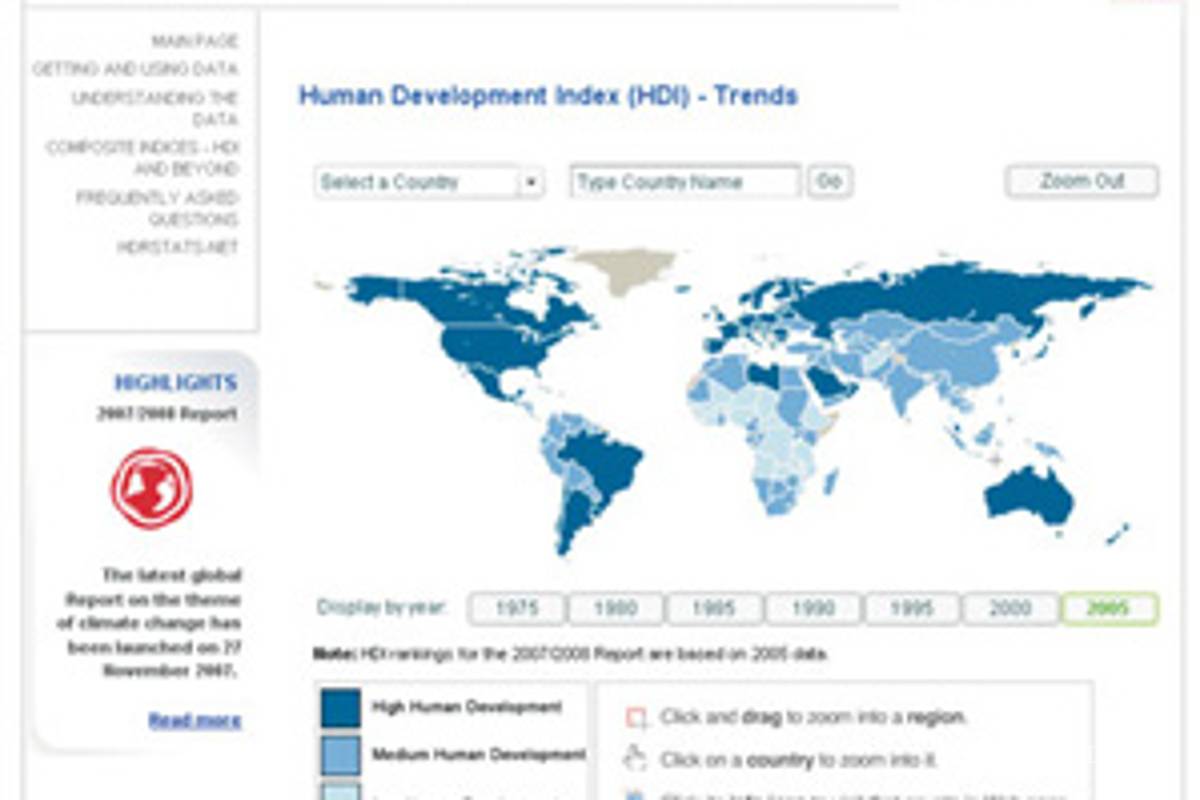Screen dimensions: 1200x800
Task: Show map data for year 2000
Action: tap(1010, 608)
